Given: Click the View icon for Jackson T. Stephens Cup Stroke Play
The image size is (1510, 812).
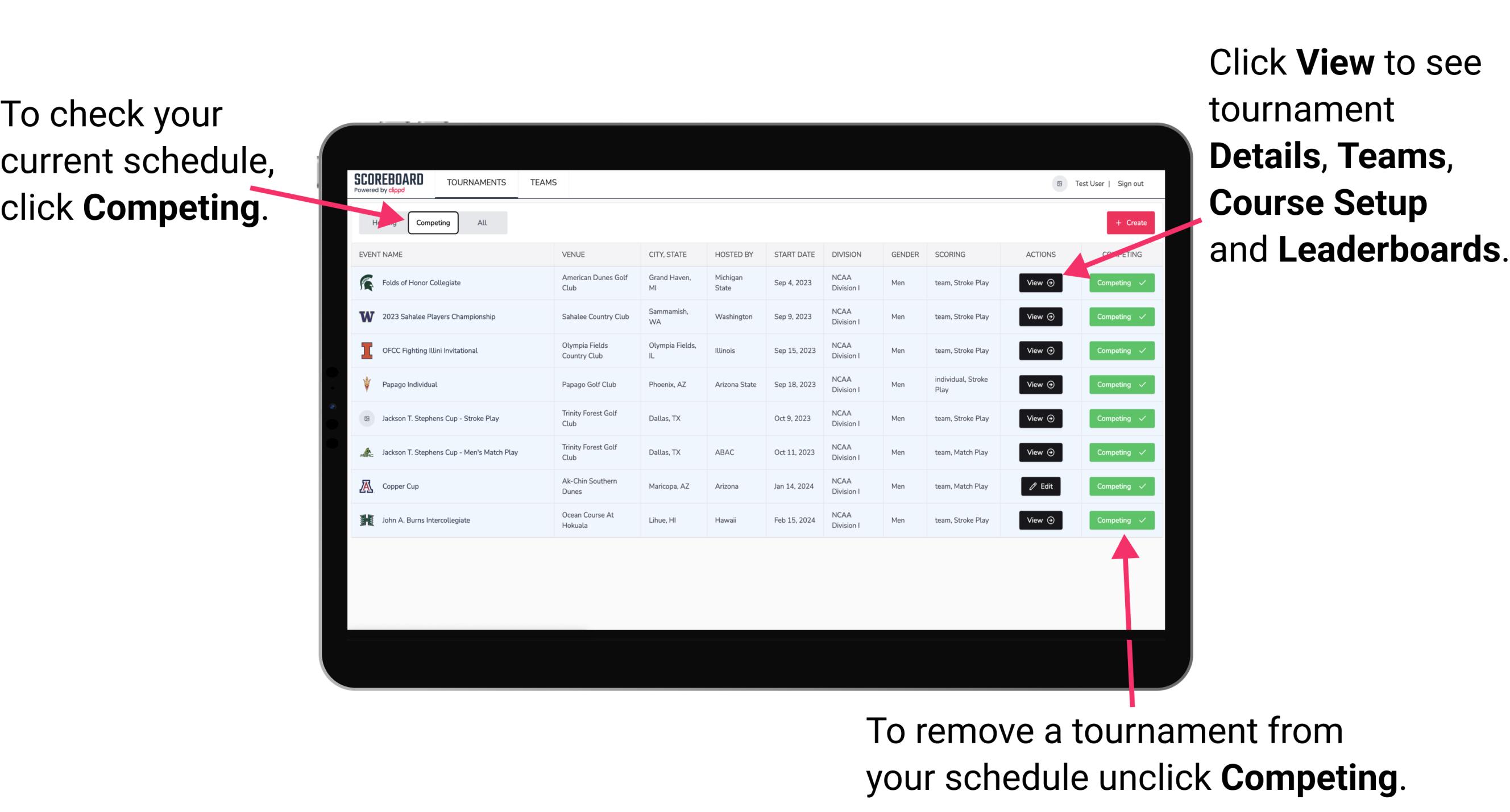Looking at the screenshot, I should coord(1038,419).
